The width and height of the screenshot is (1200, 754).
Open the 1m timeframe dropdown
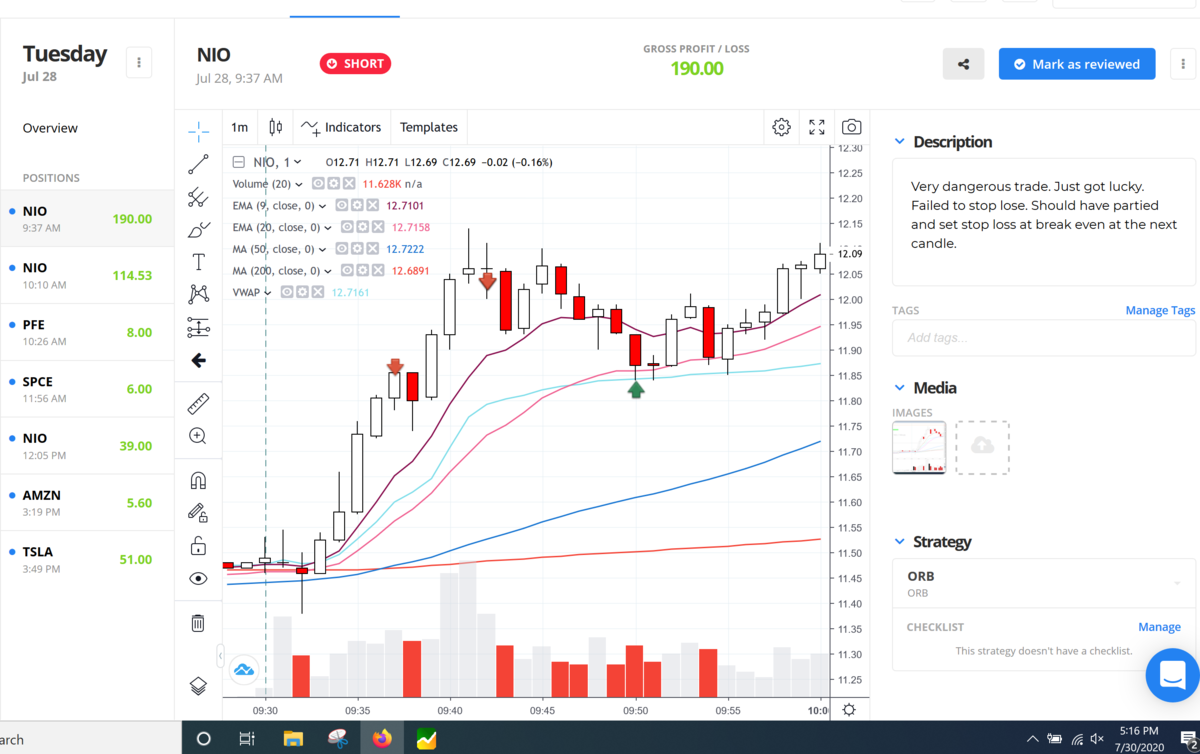pos(239,127)
